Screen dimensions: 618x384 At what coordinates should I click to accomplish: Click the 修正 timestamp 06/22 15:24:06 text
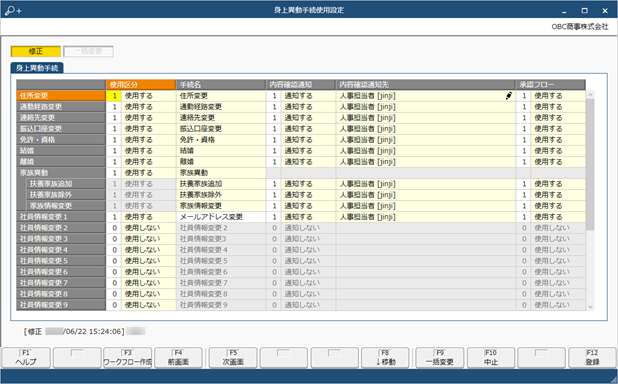74,332
